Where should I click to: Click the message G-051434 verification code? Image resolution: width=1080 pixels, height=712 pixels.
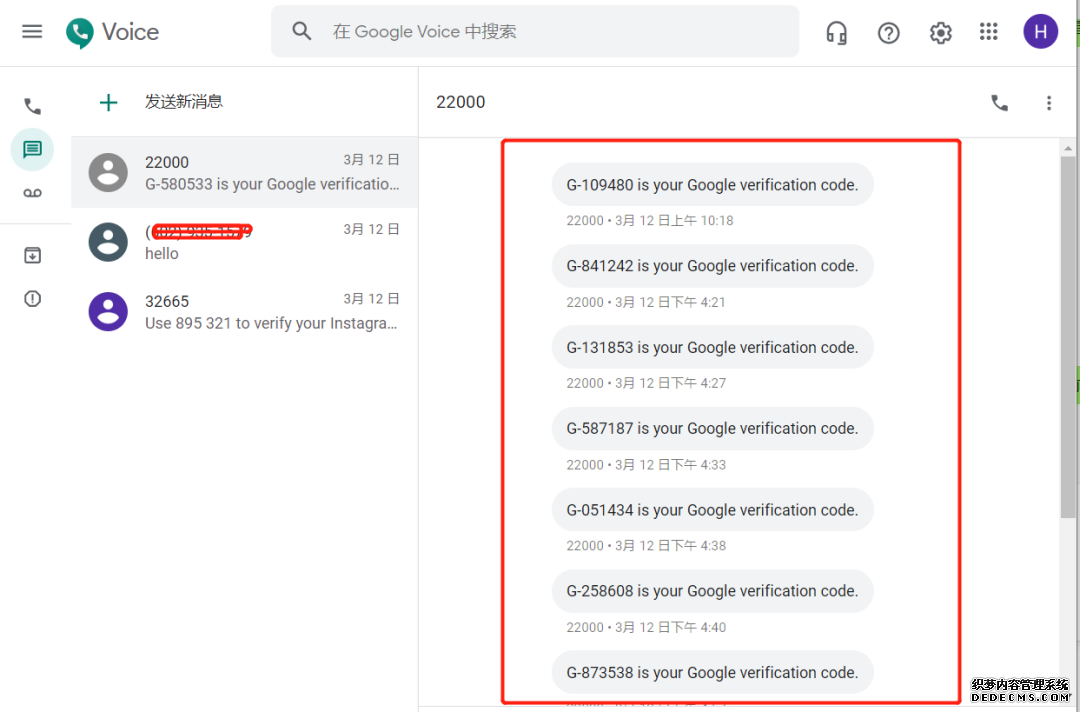[712, 510]
